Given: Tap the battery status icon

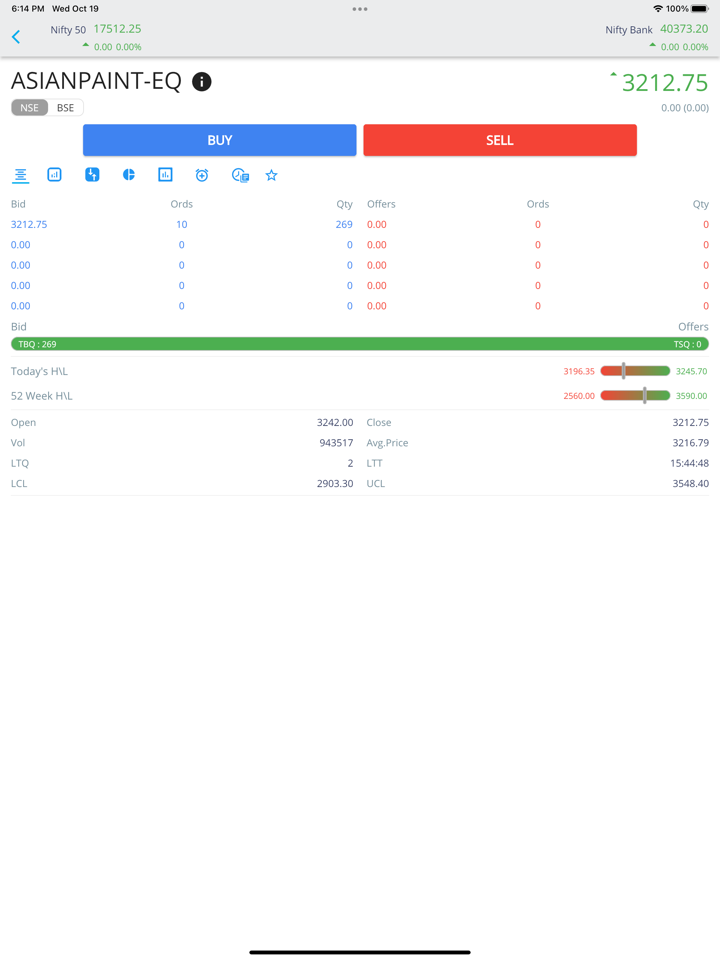Looking at the screenshot, I should (x=700, y=9).
